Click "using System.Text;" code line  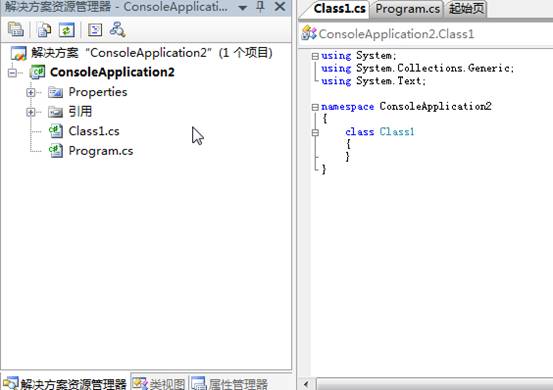click(373, 81)
